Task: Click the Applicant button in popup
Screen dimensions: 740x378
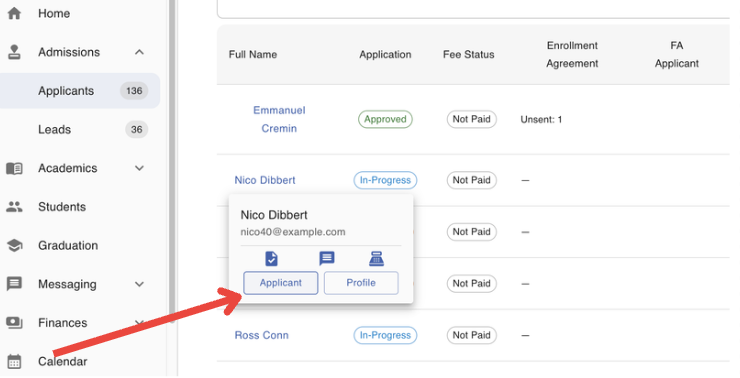Action: coord(281,283)
